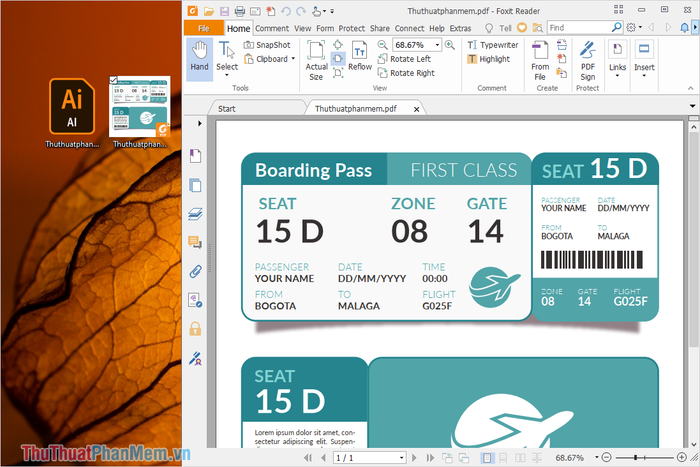This screenshot has width=700, height=467.
Task: Open the Digital Signatures panel icon
Action: click(x=195, y=358)
